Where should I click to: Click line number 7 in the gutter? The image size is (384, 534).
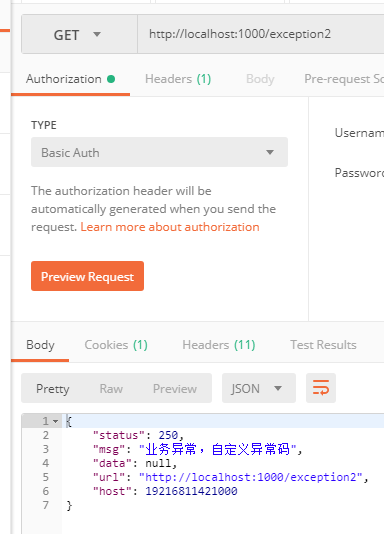click(46, 505)
